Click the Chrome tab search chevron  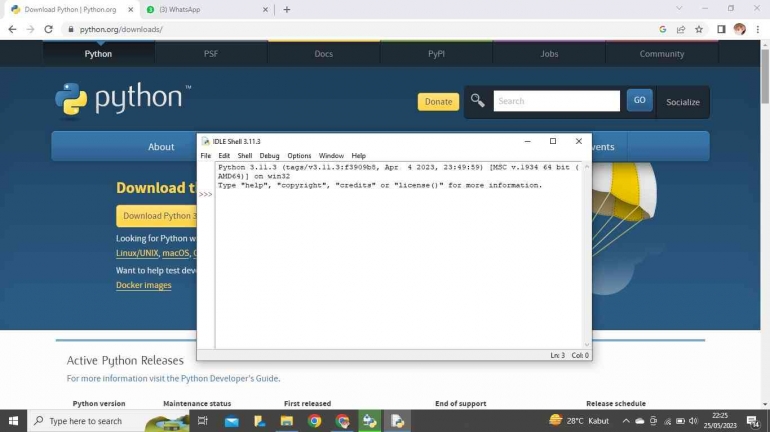[x=679, y=8]
